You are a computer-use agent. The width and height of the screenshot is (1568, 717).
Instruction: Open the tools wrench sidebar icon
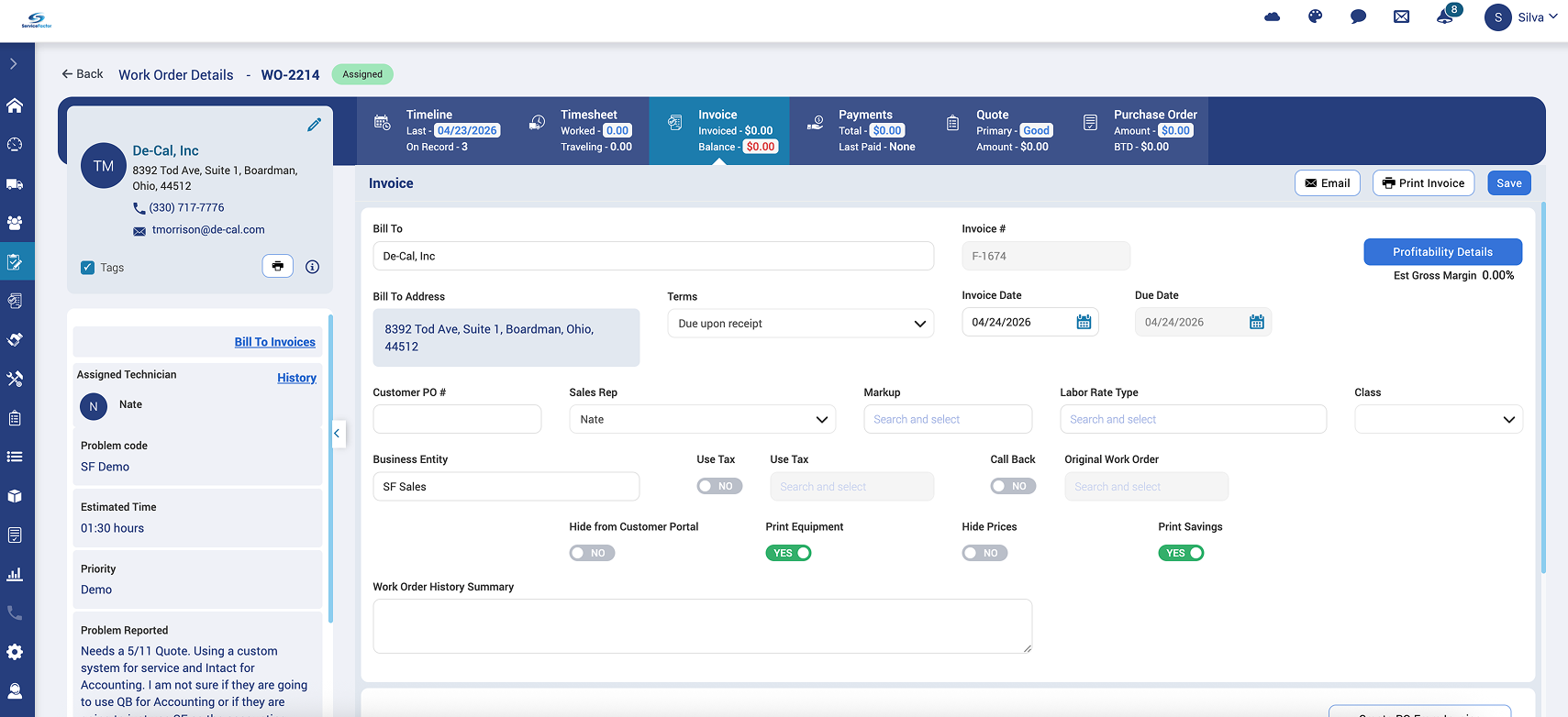pyautogui.click(x=15, y=379)
